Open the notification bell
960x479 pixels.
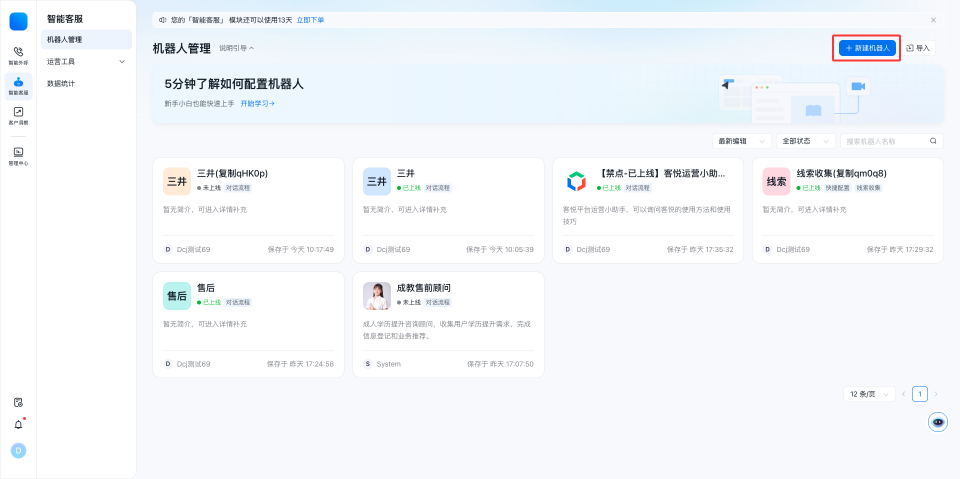click(x=18, y=424)
